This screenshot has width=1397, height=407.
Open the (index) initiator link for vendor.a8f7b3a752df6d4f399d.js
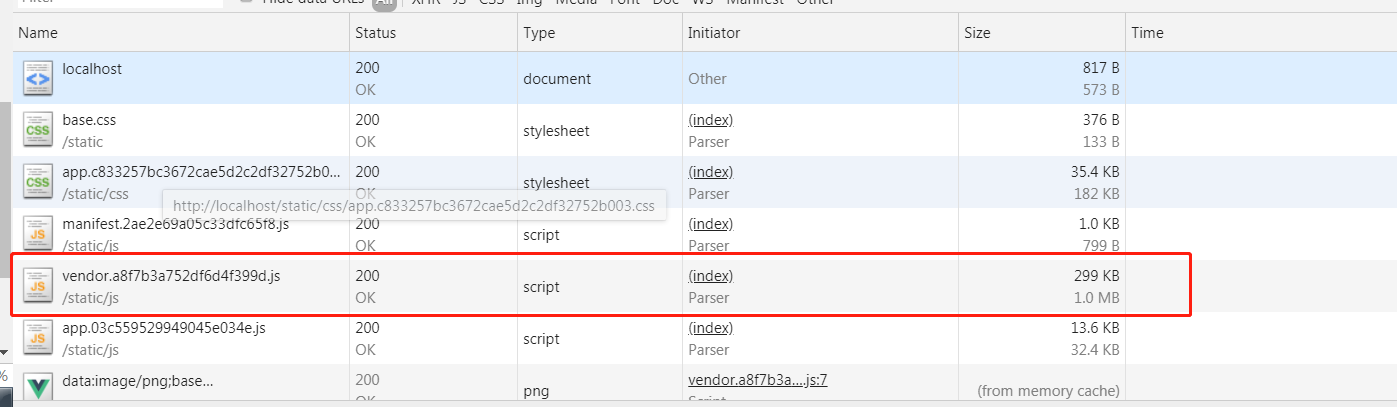coord(711,276)
